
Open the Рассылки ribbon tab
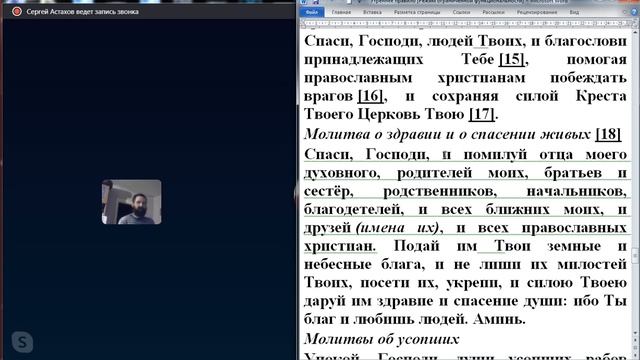pos(493,12)
